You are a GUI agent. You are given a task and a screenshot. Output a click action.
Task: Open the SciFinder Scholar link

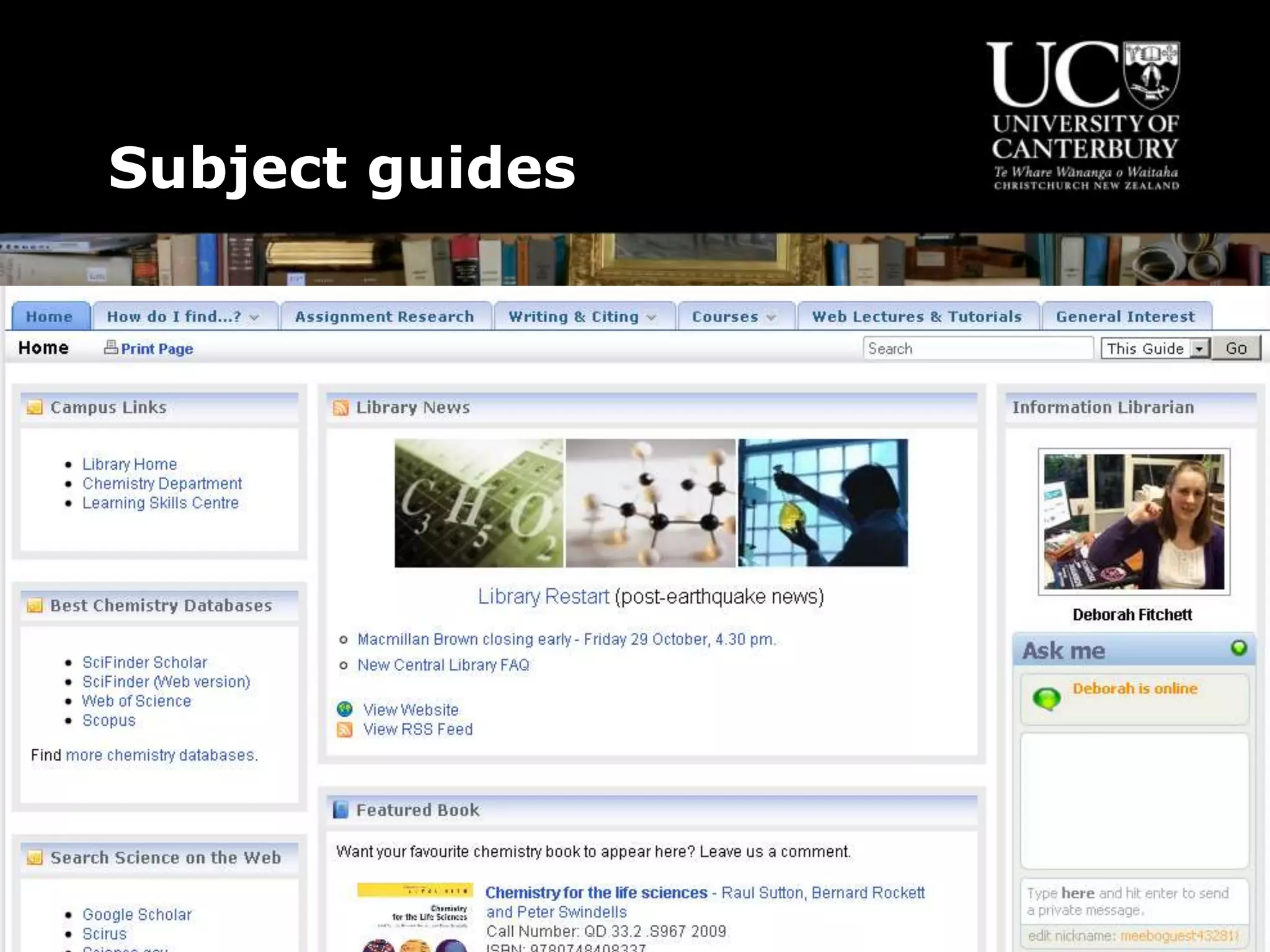[144, 663]
